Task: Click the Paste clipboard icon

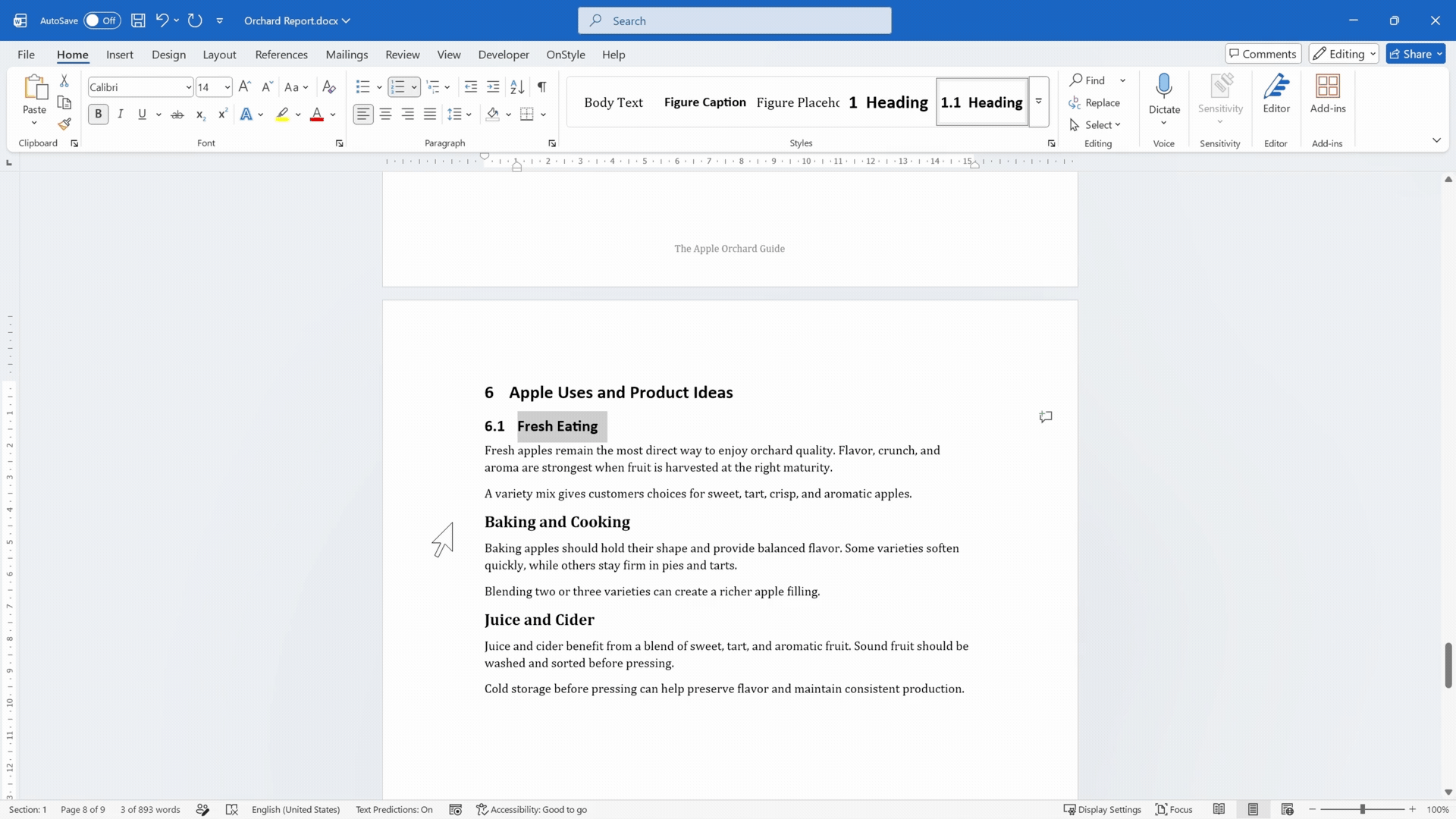Action: (35, 87)
